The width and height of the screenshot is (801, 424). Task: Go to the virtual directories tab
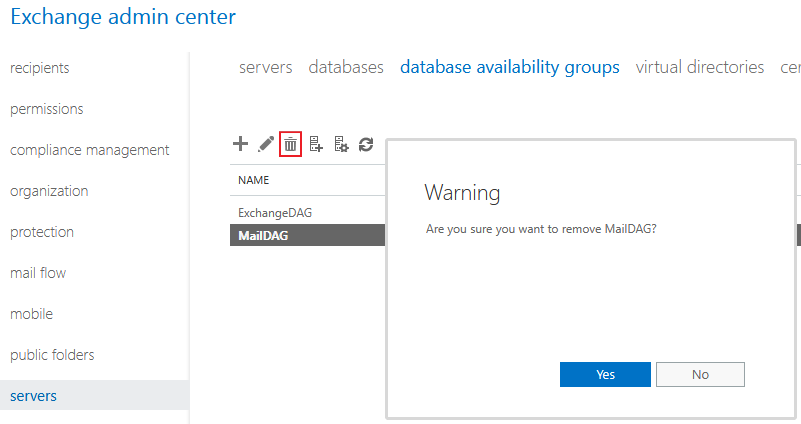tap(700, 67)
